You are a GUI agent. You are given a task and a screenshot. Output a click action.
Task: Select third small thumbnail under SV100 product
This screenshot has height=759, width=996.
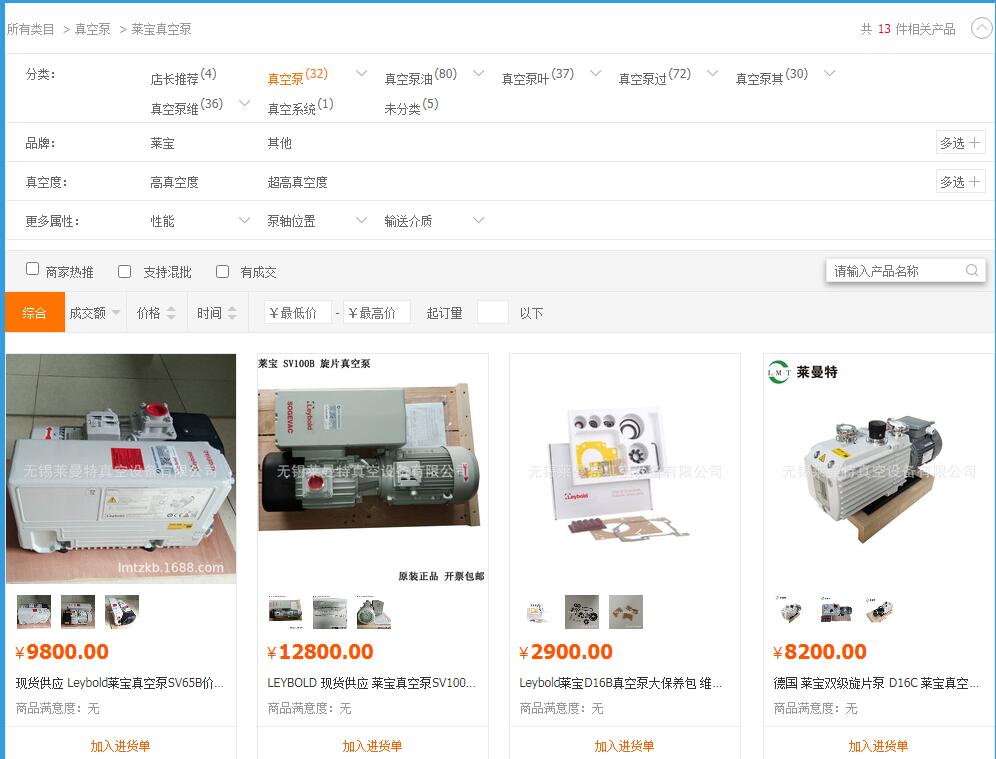374,612
